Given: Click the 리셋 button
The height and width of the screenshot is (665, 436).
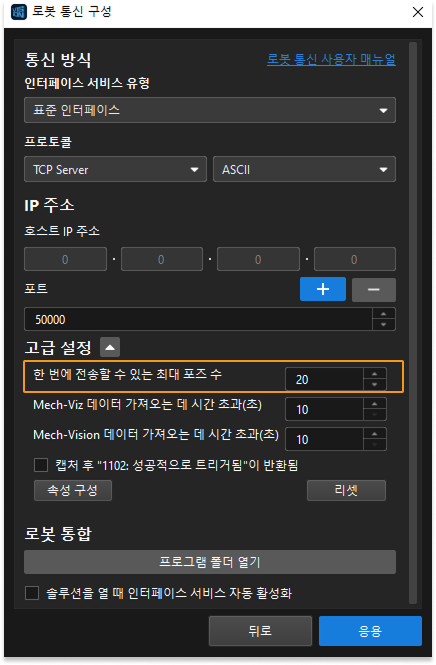Looking at the screenshot, I should click(346, 490).
